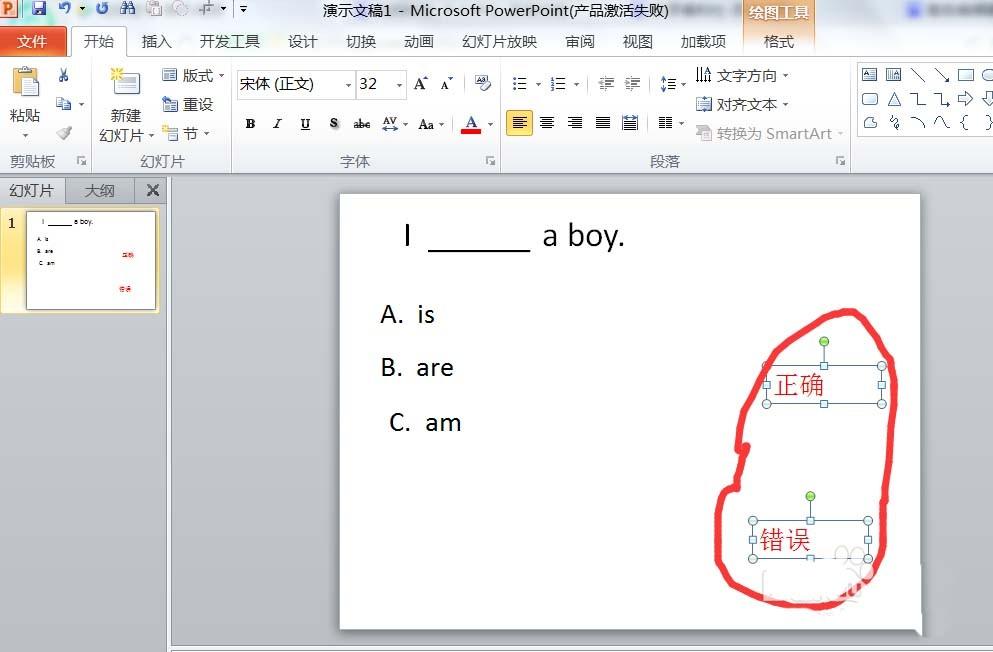
Task: Open 文字方向 text direction tool
Action: click(737, 75)
